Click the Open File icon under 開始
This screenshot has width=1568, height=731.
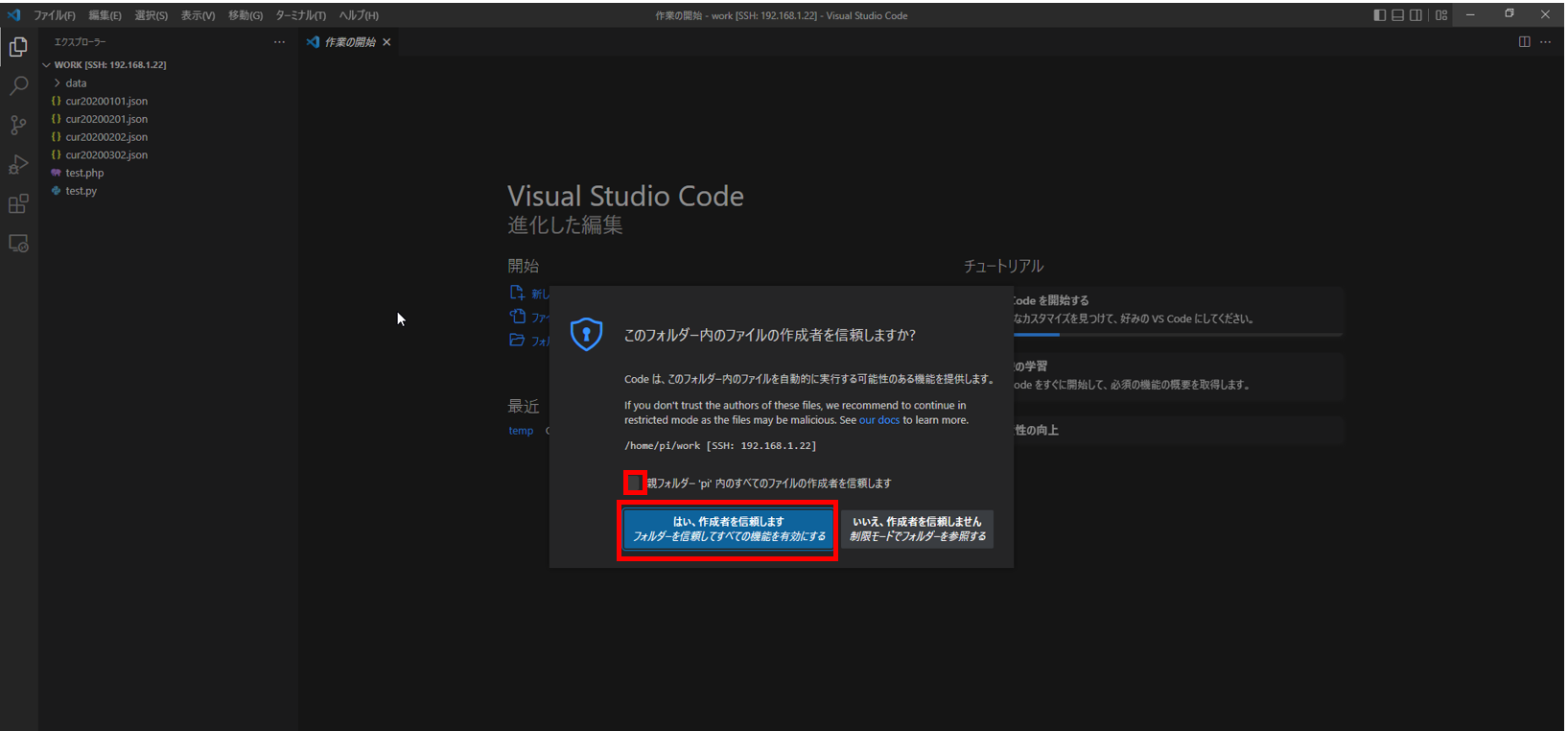tap(517, 317)
